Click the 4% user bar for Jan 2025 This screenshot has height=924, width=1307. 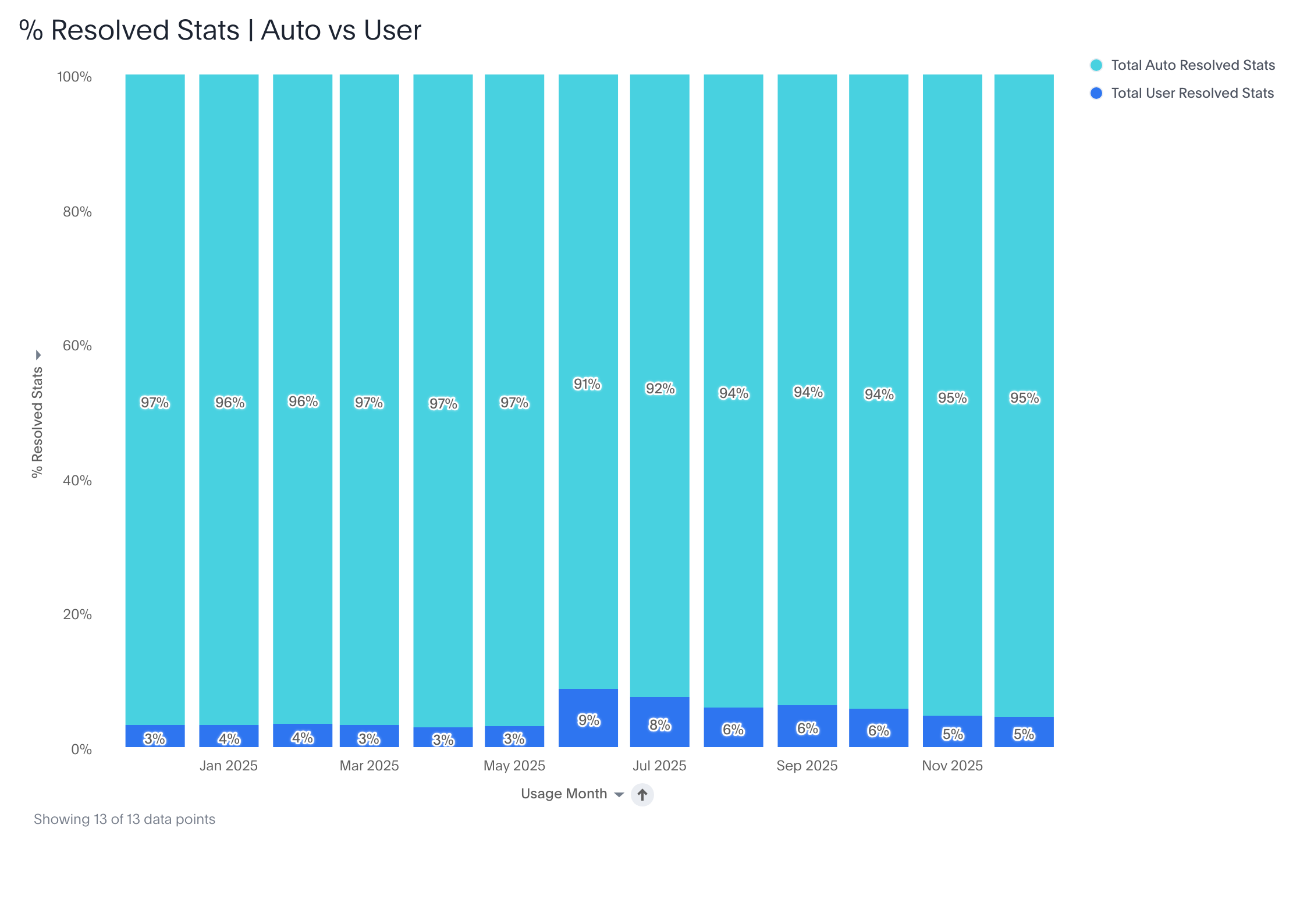pyautogui.click(x=229, y=737)
